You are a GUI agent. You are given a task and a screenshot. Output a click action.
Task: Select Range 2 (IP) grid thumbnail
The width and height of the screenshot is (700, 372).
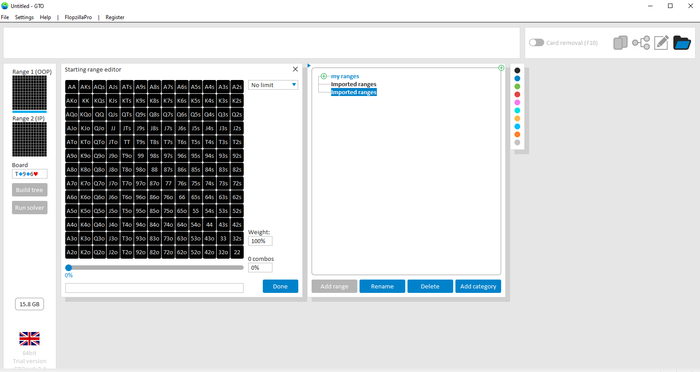(x=29, y=139)
